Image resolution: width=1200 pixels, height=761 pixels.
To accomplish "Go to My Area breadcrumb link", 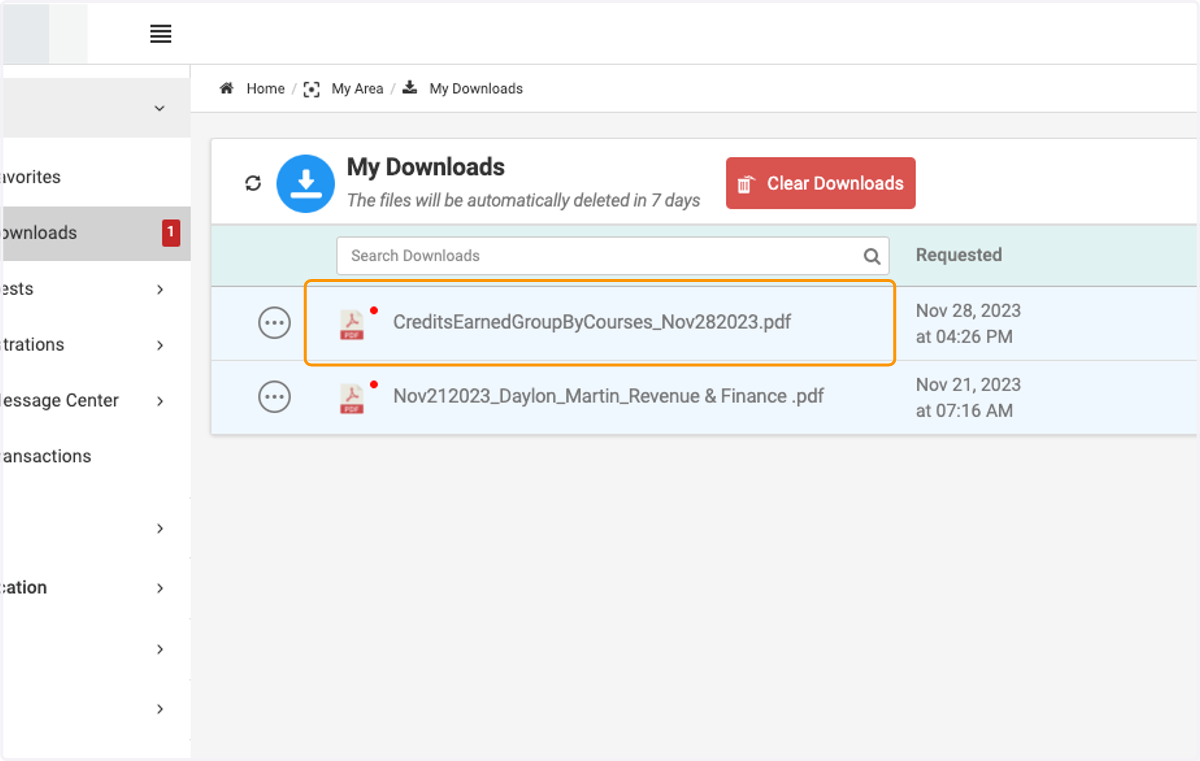I will click(x=357, y=89).
